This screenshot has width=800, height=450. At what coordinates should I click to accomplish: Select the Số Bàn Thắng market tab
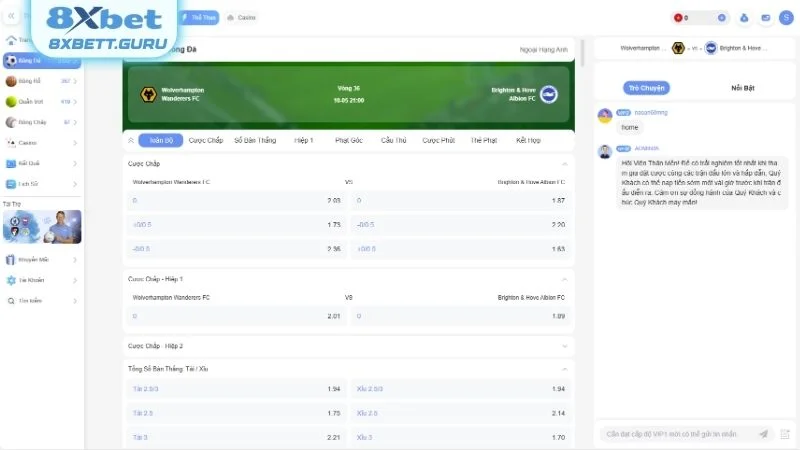[x=255, y=140]
